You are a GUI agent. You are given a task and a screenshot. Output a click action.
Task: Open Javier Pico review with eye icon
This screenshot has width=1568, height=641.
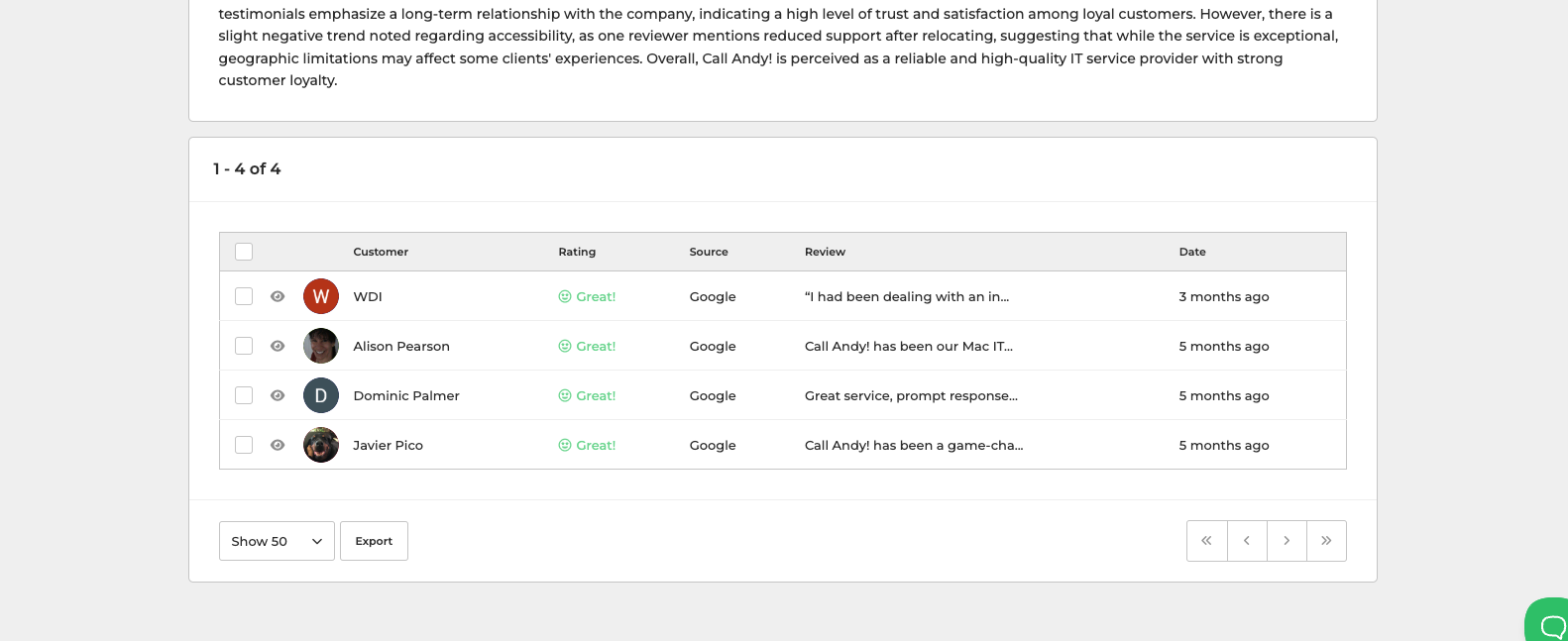(278, 445)
